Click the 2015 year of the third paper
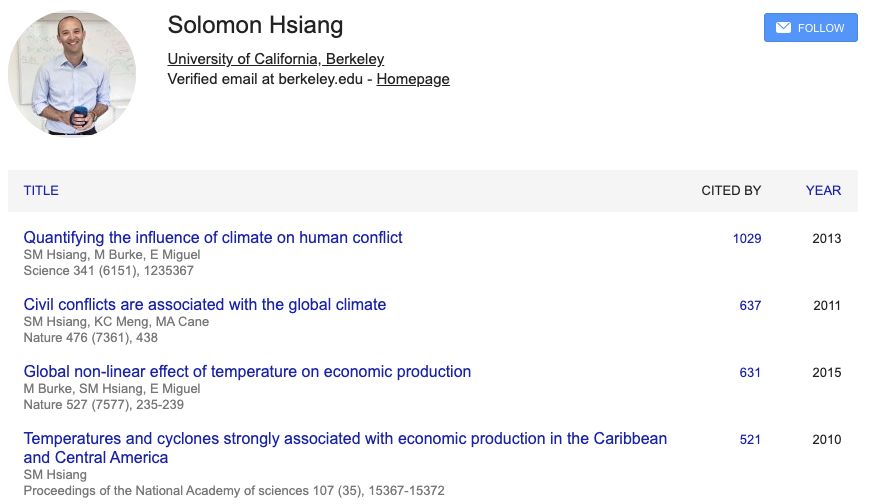871x504 pixels. (826, 373)
